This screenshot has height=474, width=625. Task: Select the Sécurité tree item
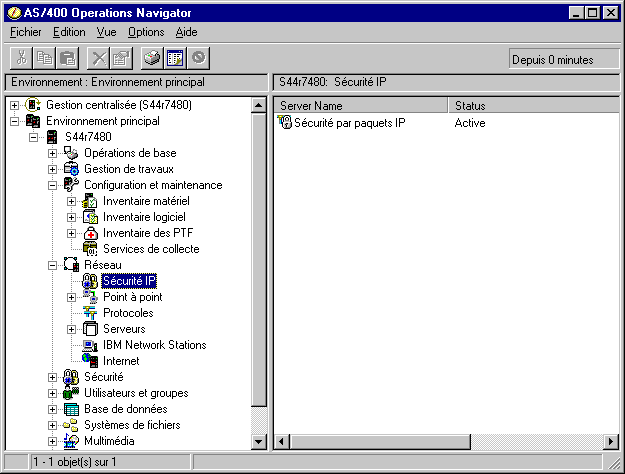104,377
